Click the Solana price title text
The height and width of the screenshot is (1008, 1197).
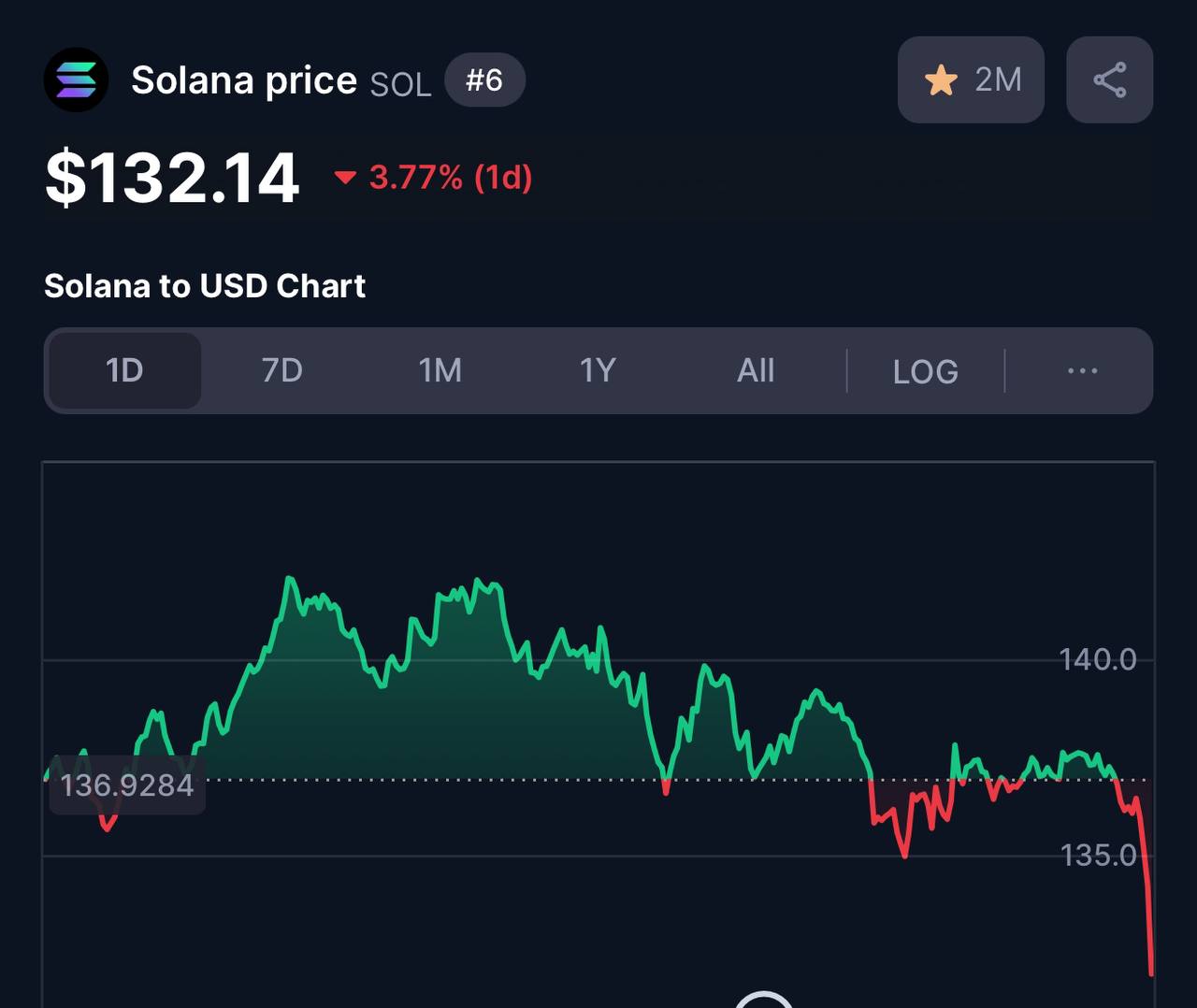pyautogui.click(x=244, y=80)
